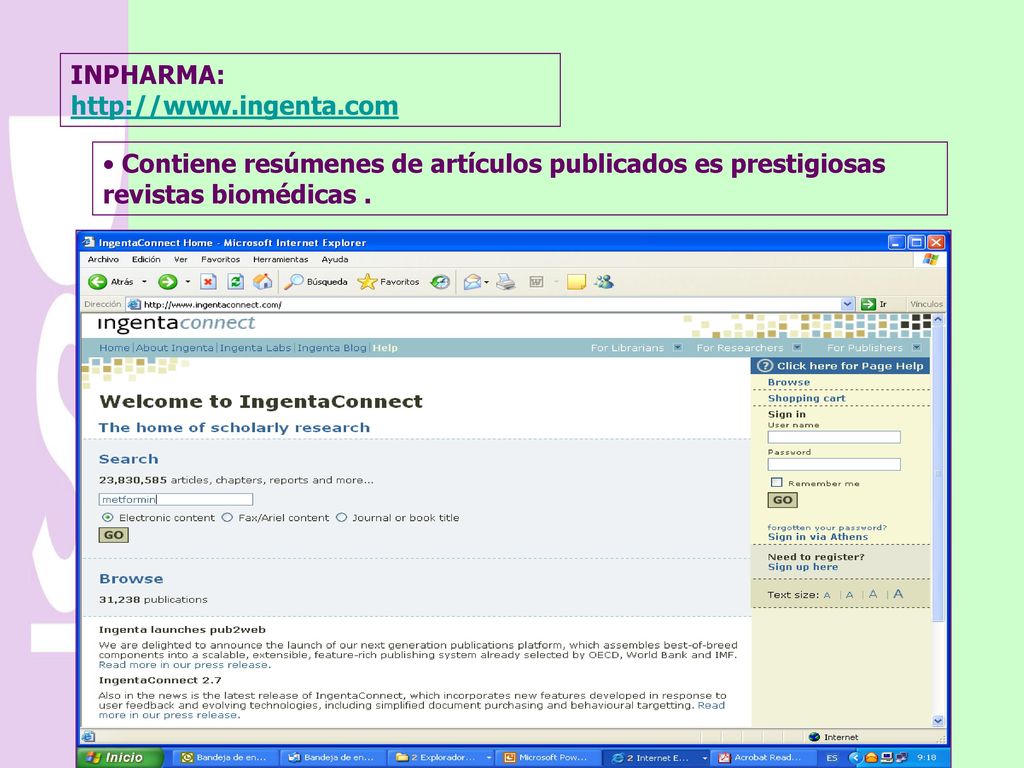Expand For Publishers dropdown
Screen dimensions: 1024x768
point(916,347)
